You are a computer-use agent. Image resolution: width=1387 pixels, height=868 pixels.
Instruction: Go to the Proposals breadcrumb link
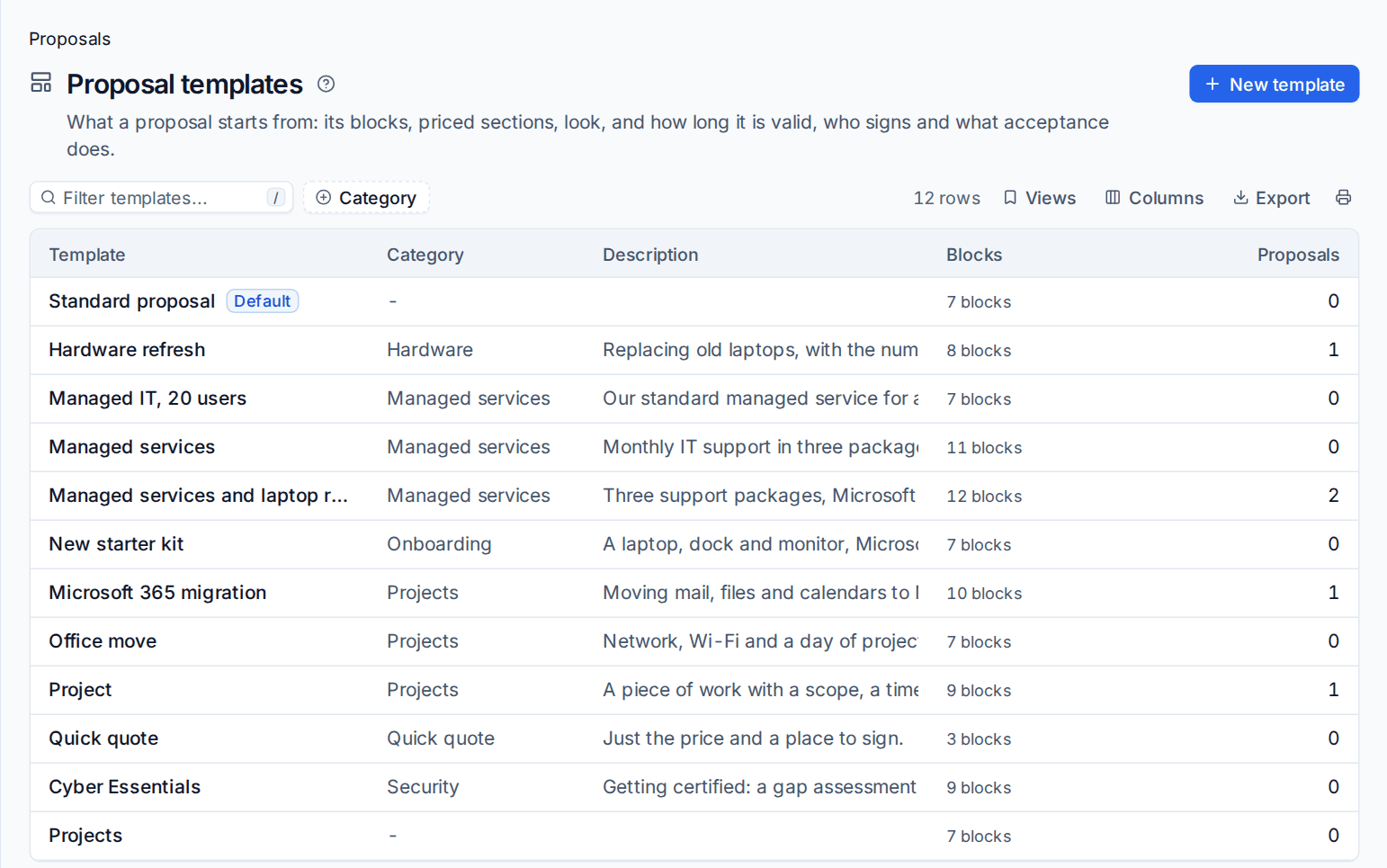click(x=69, y=39)
